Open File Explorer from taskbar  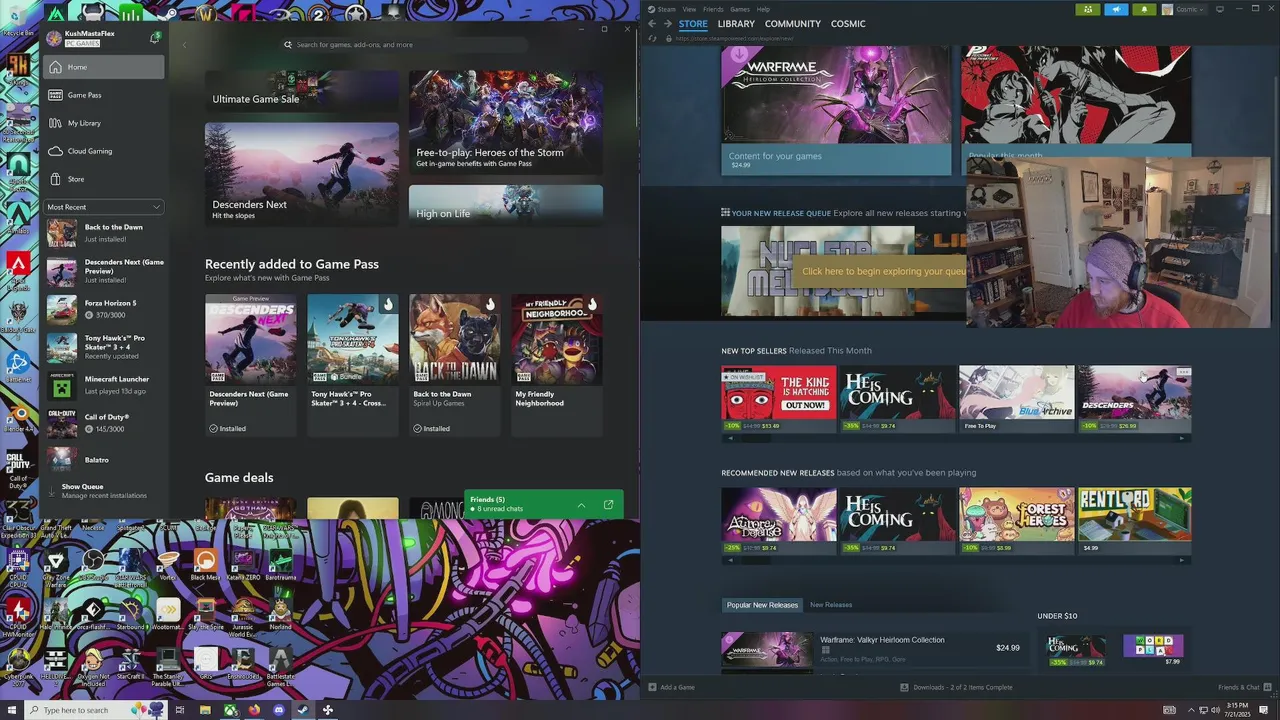click(205, 710)
